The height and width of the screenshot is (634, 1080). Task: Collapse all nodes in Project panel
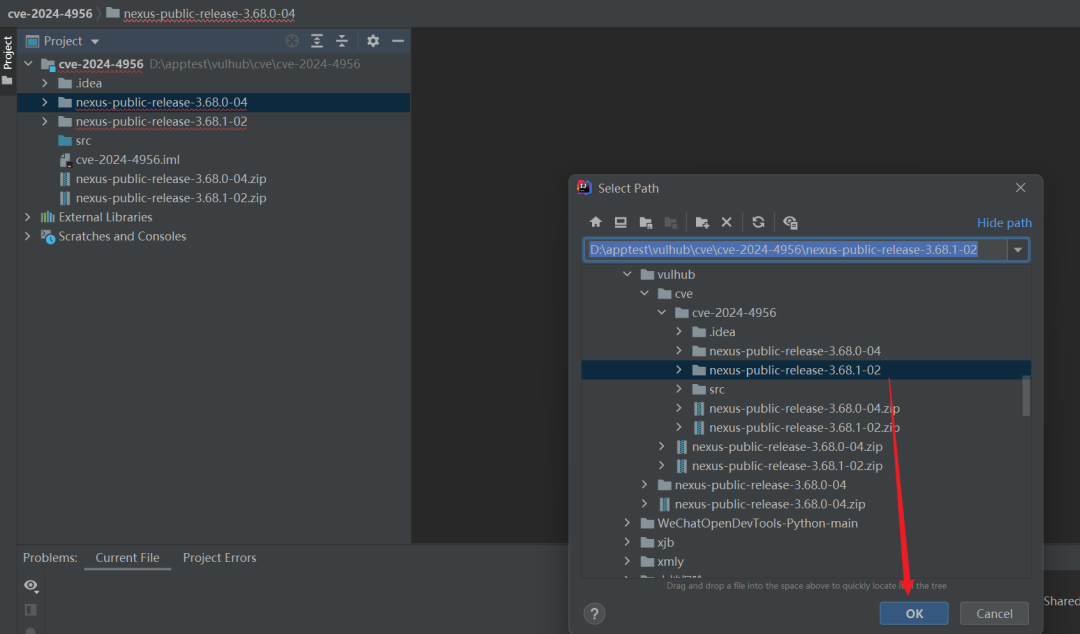point(342,41)
